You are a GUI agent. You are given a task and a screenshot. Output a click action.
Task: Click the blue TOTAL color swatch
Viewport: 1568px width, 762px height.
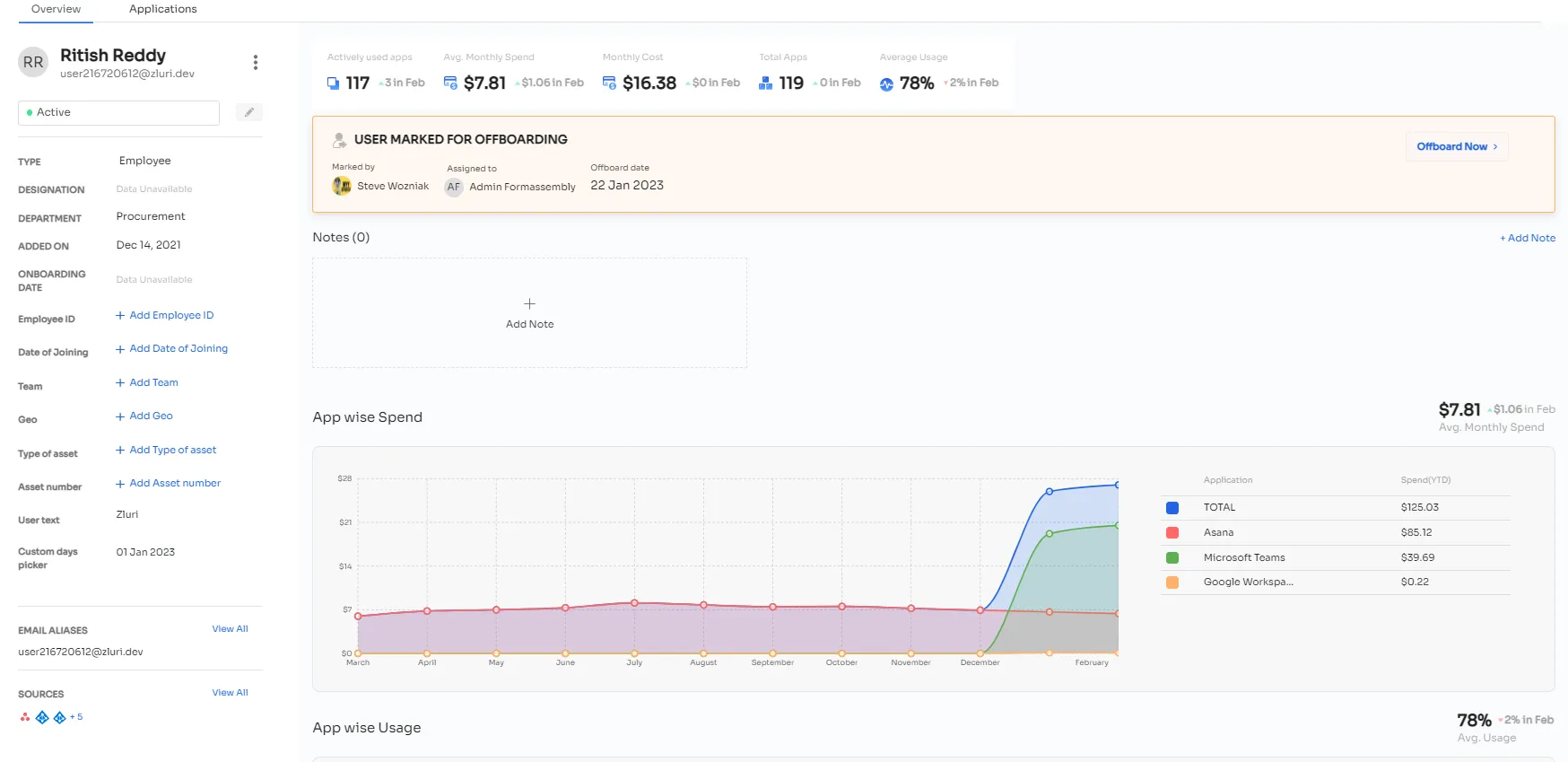pos(1172,508)
